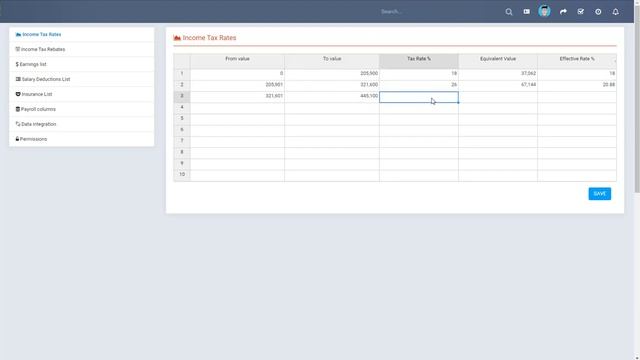The width and height of the screenshot is (640, 360).
Task: Click the Permissions lock icon
Action: (17, 139)
